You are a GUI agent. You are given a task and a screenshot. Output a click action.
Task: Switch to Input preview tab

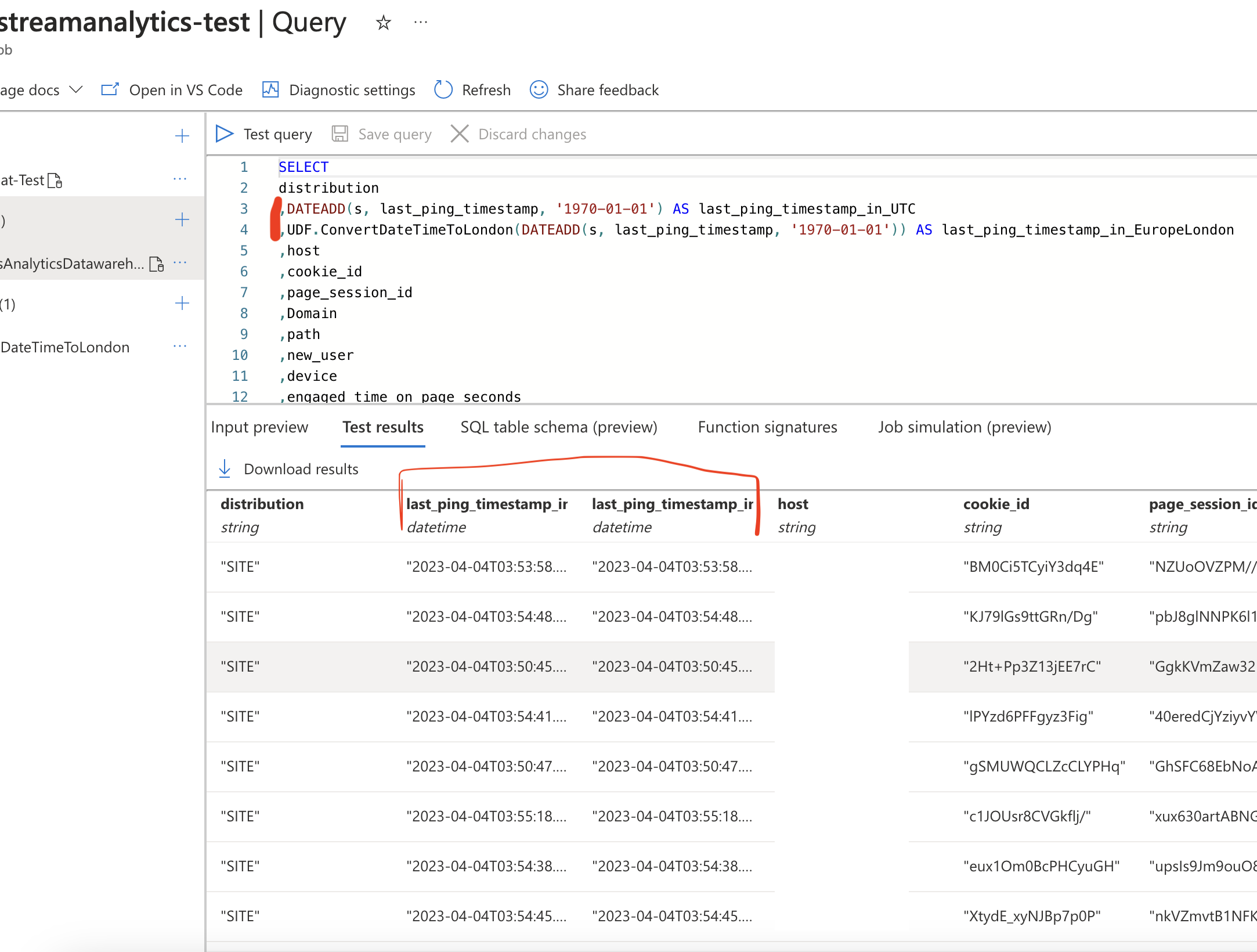click(x=259, y=427)
